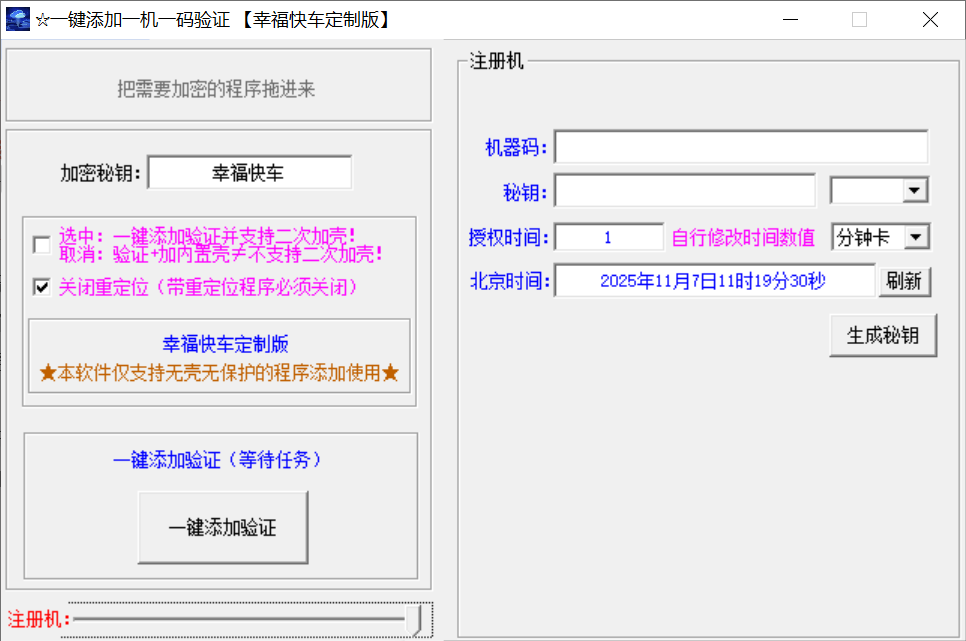Click the 一键添加验证（等待任务） status label

pos(222,459)
